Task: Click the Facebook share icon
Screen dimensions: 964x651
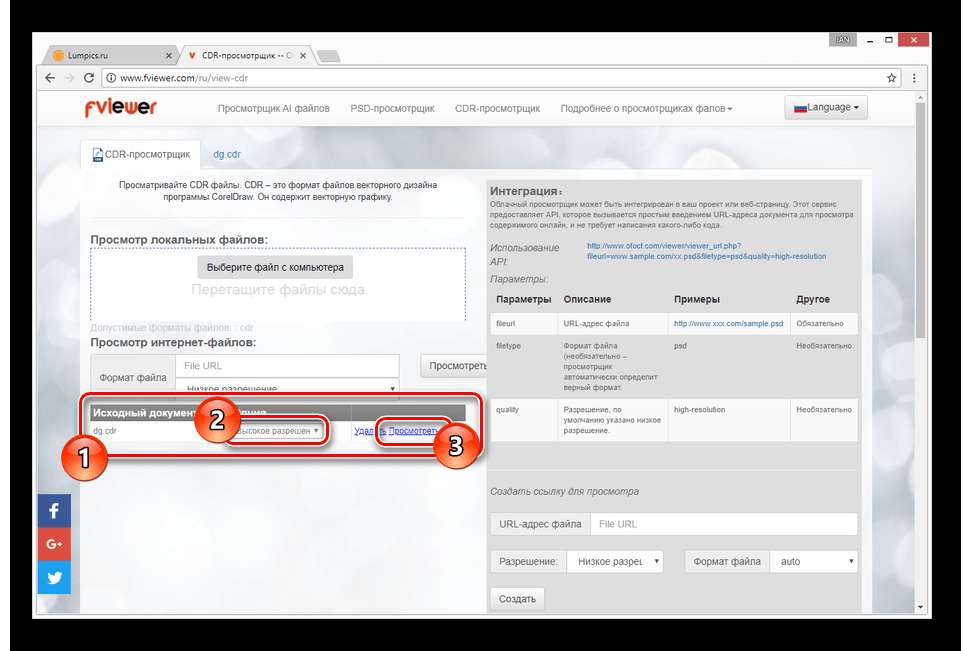Action: pos(54,511)
